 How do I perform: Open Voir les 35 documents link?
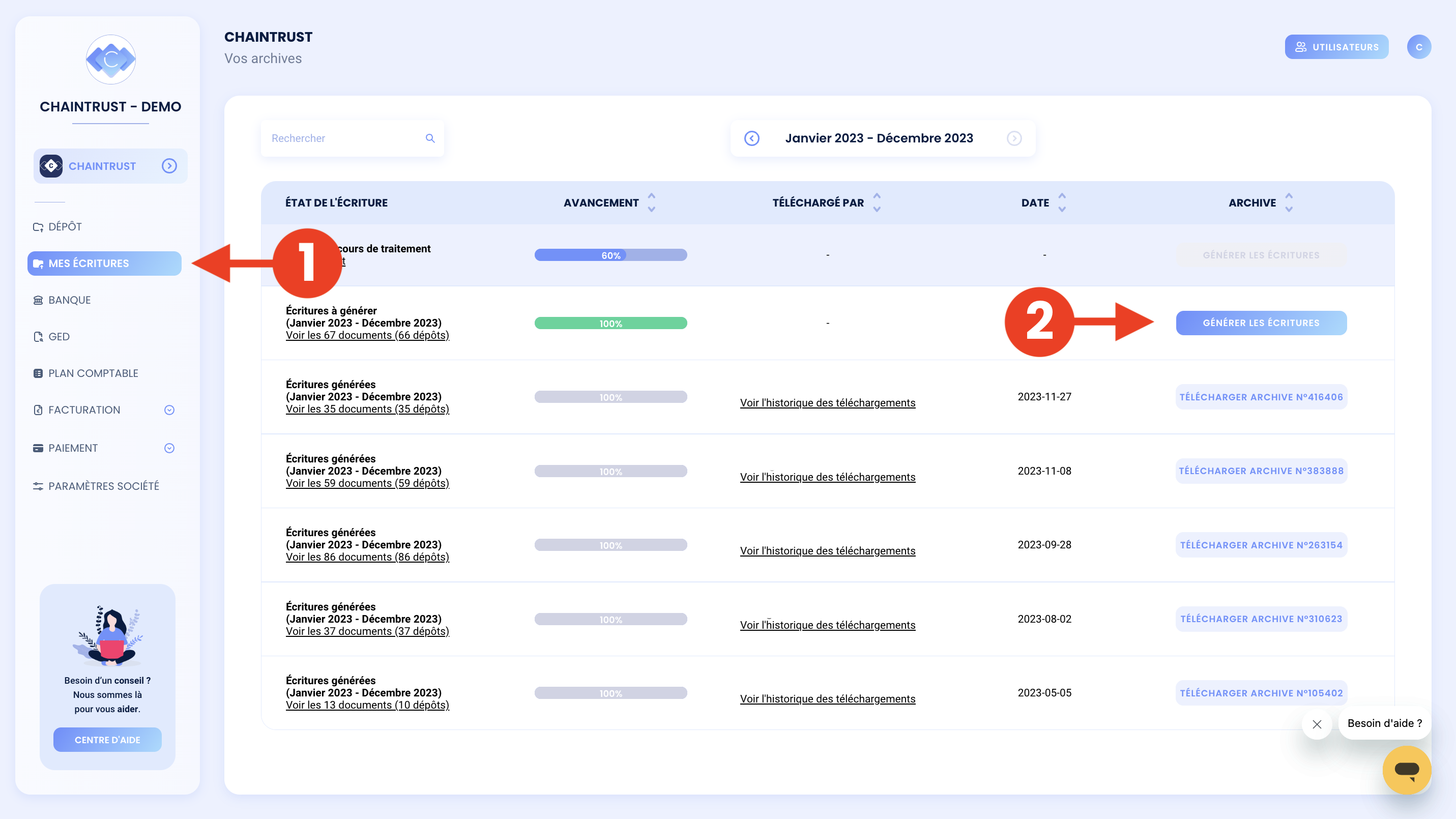click(x=367, y=409)
